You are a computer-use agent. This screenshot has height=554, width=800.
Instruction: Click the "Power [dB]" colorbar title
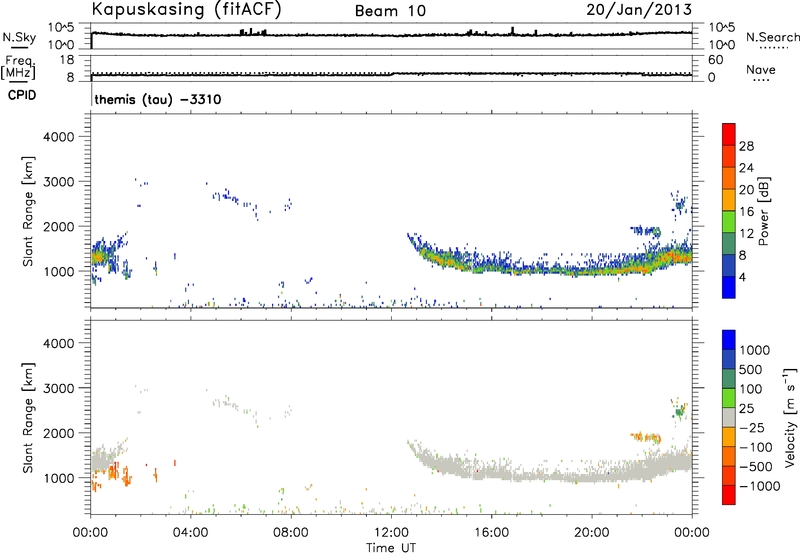tap(763, 211)
